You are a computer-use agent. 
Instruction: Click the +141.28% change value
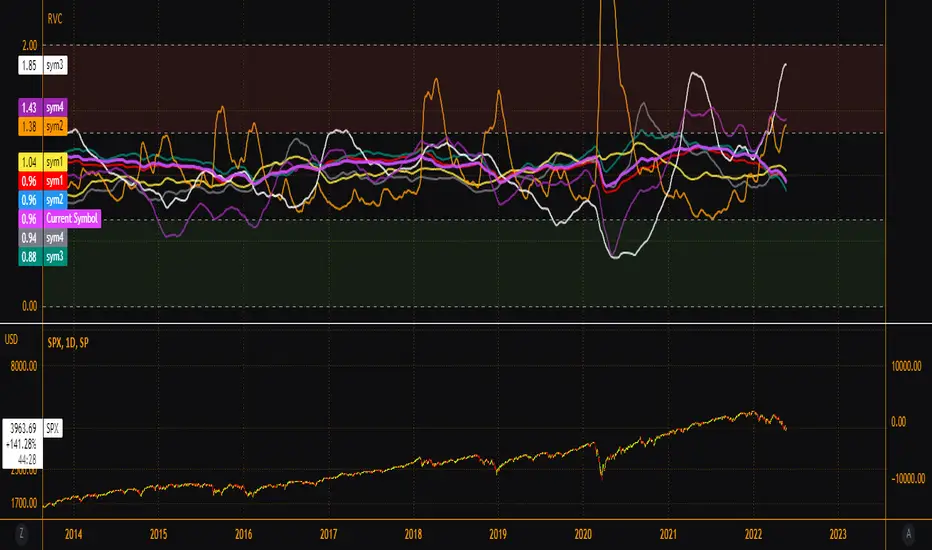pos(21,444)
